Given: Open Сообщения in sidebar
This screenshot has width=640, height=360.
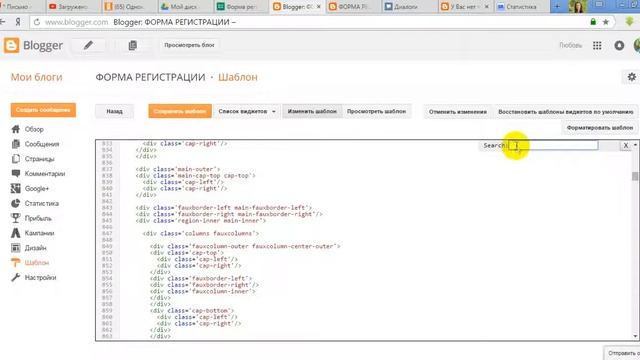Looking at the screenshot, I should coord(42,144).
